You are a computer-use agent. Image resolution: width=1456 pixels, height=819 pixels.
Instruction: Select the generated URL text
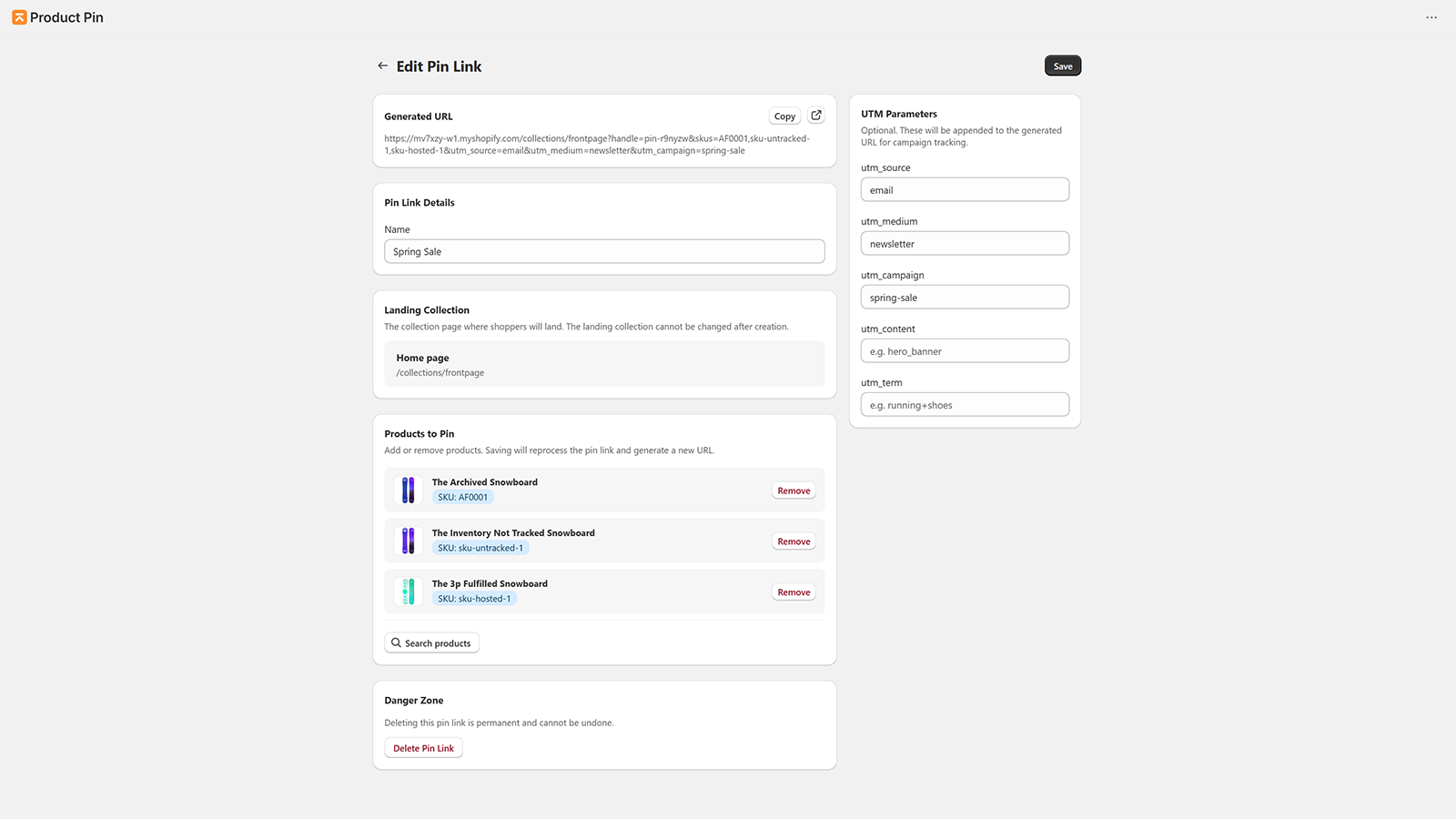point(597,145)
